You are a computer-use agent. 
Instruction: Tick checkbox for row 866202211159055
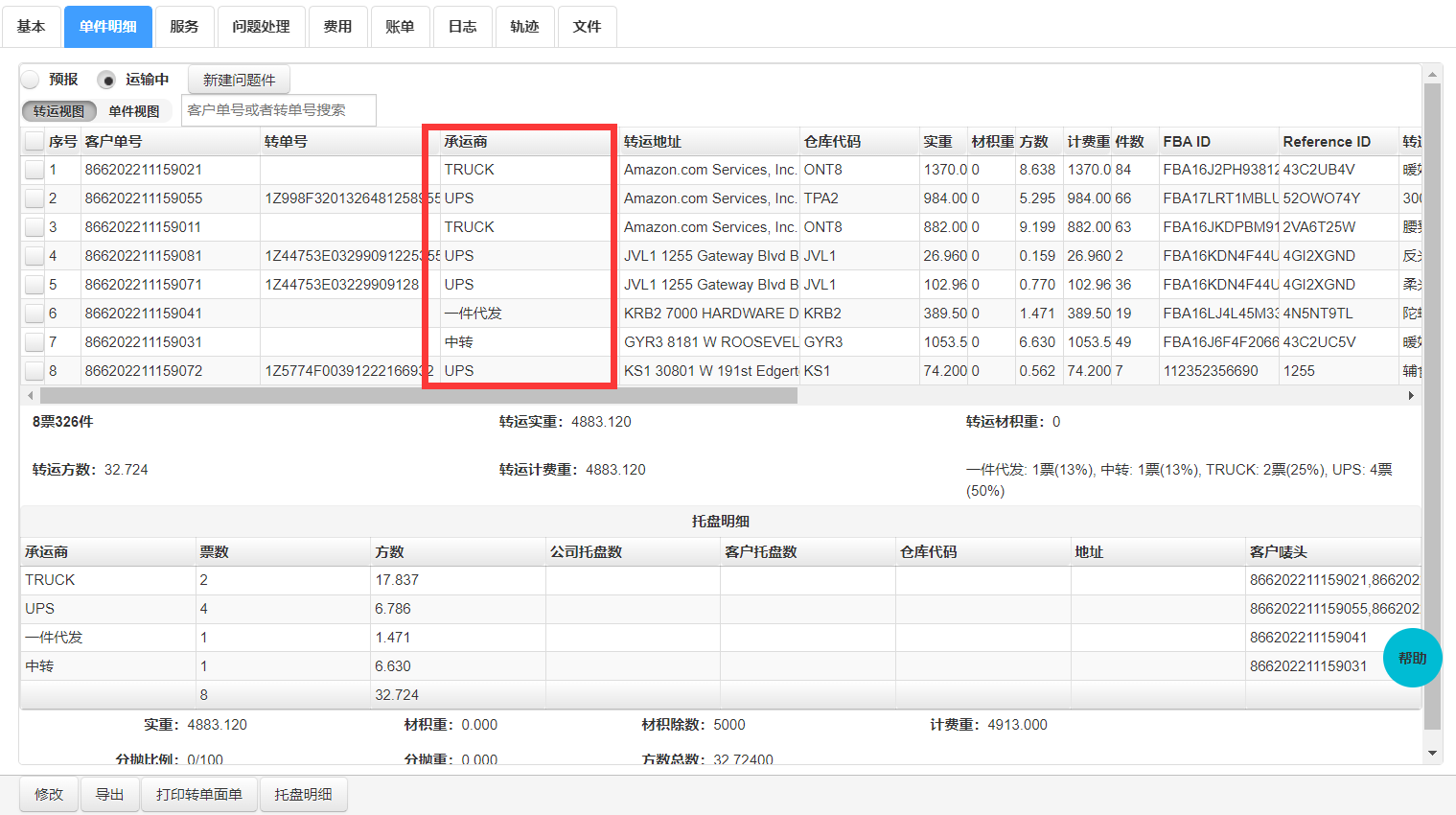pos(35,198)
